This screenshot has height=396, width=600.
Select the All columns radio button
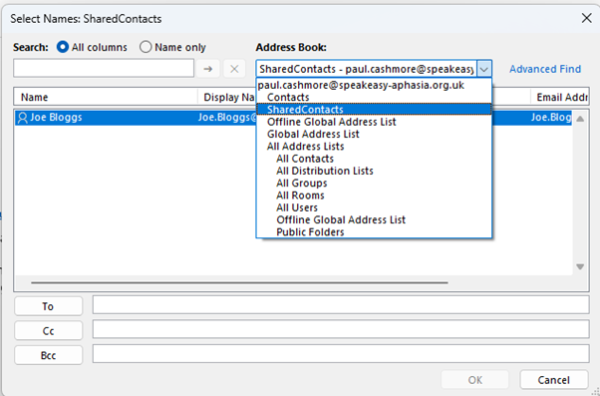(62, 47)
